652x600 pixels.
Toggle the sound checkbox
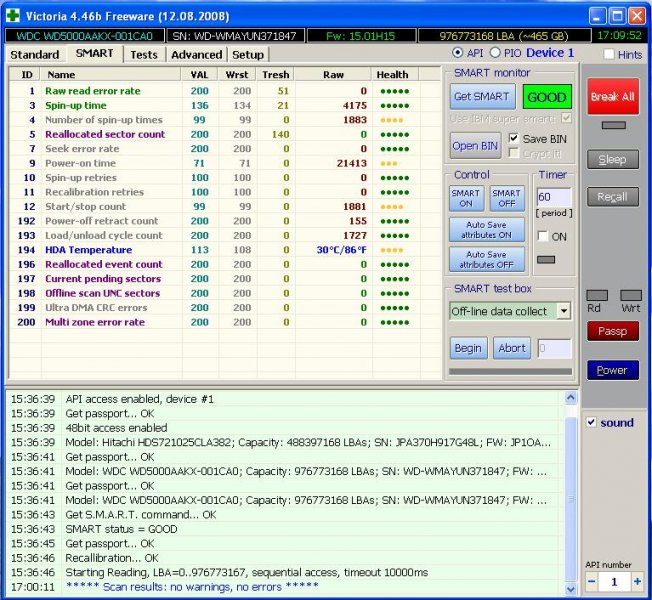pos(591,422)
